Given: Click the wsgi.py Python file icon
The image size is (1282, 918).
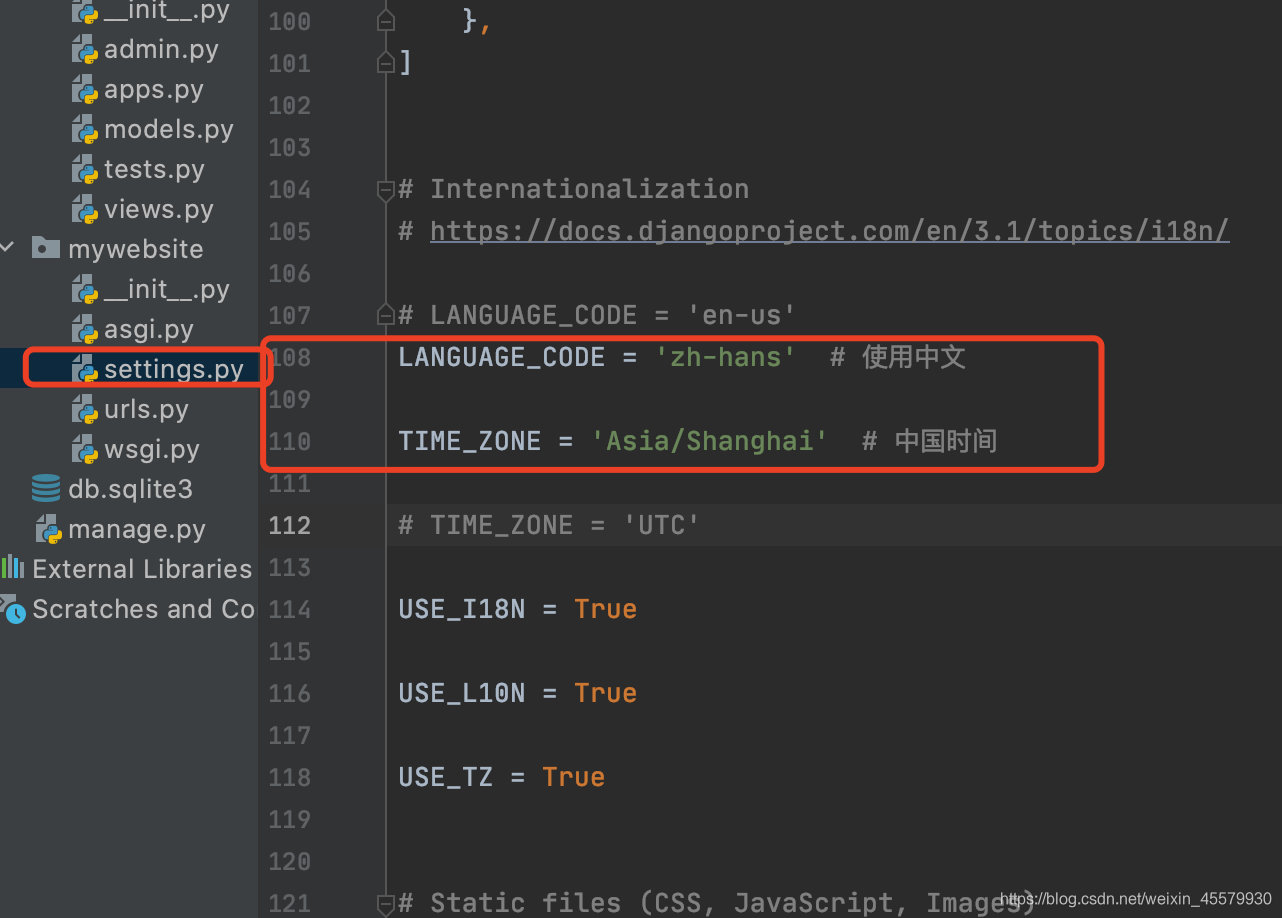Looking at the screenshot, I should point(84,450).
